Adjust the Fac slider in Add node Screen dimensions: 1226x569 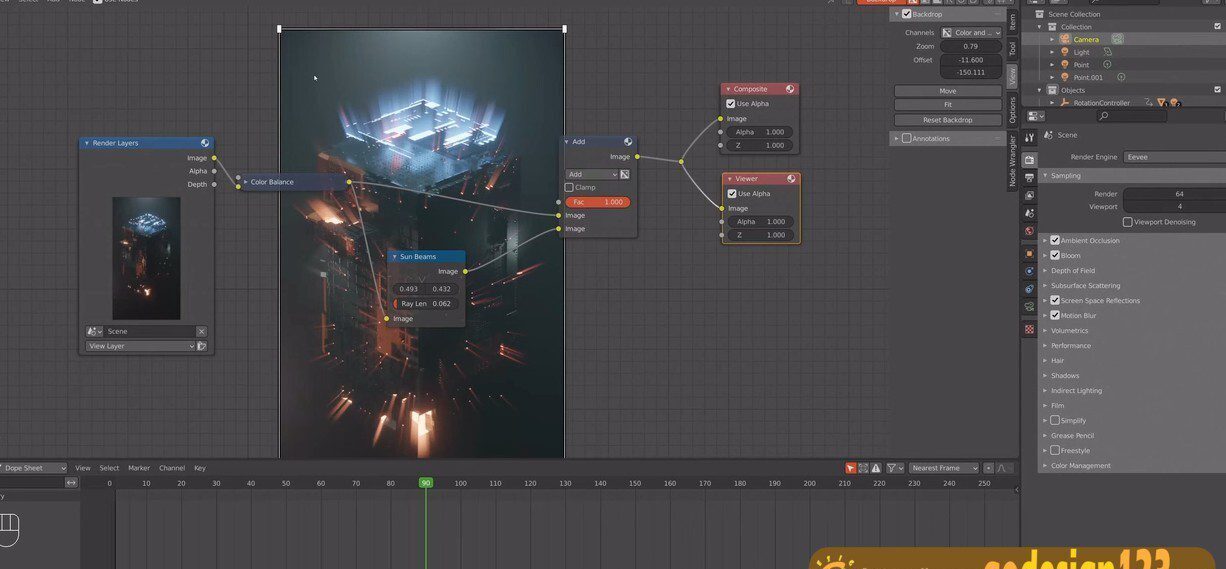click(x=598, y=202)
